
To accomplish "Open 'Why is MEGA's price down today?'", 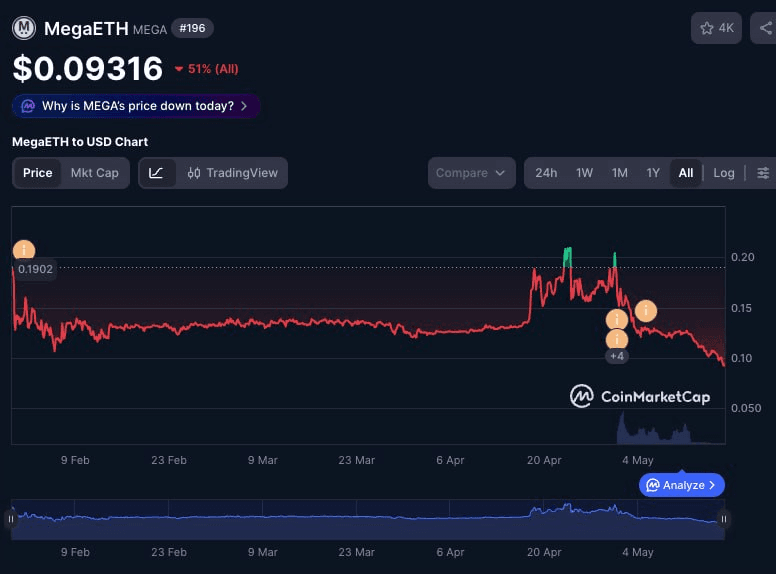I will pyautogui.click(x=136, y=106).
